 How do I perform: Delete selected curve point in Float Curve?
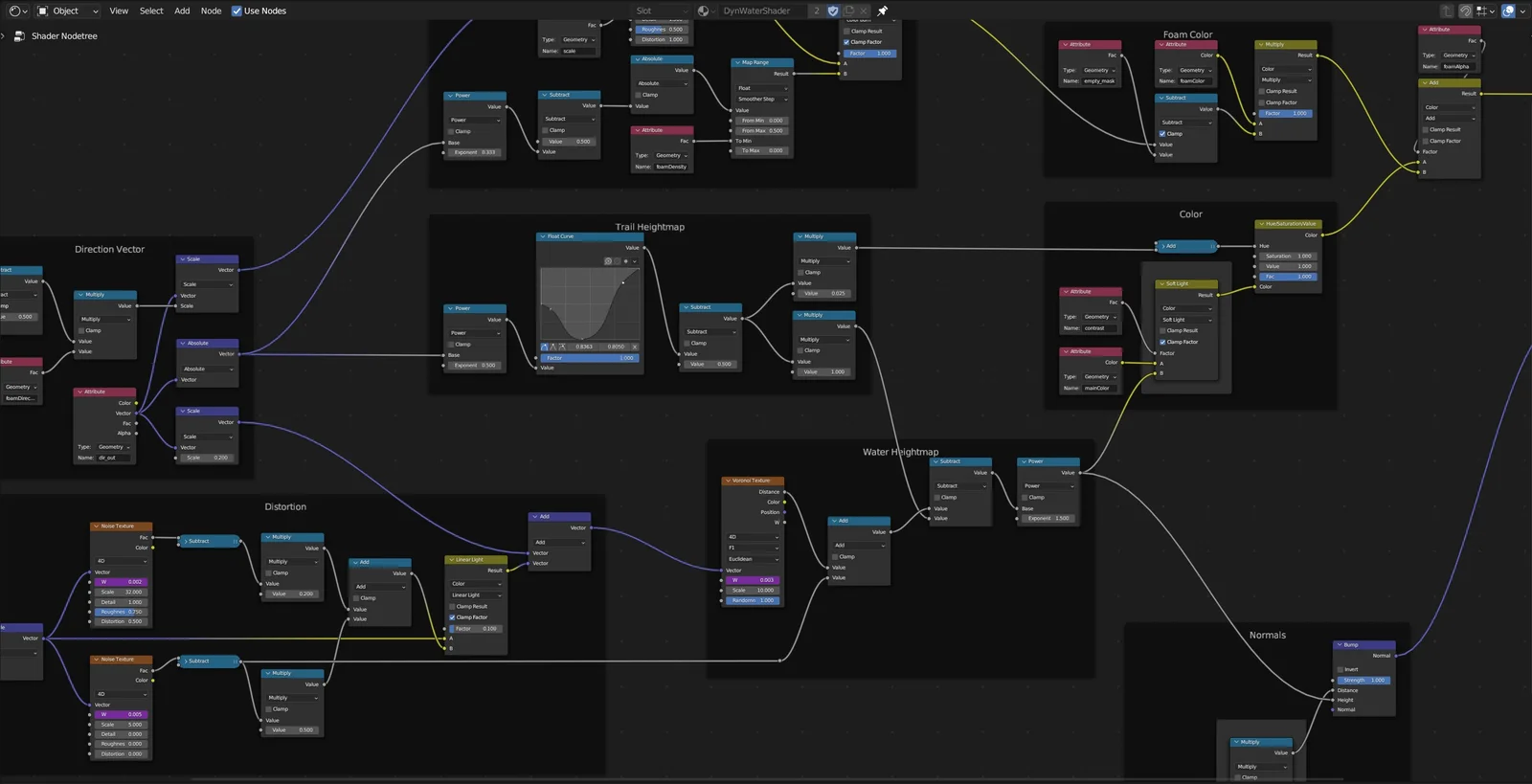[634, 347]
